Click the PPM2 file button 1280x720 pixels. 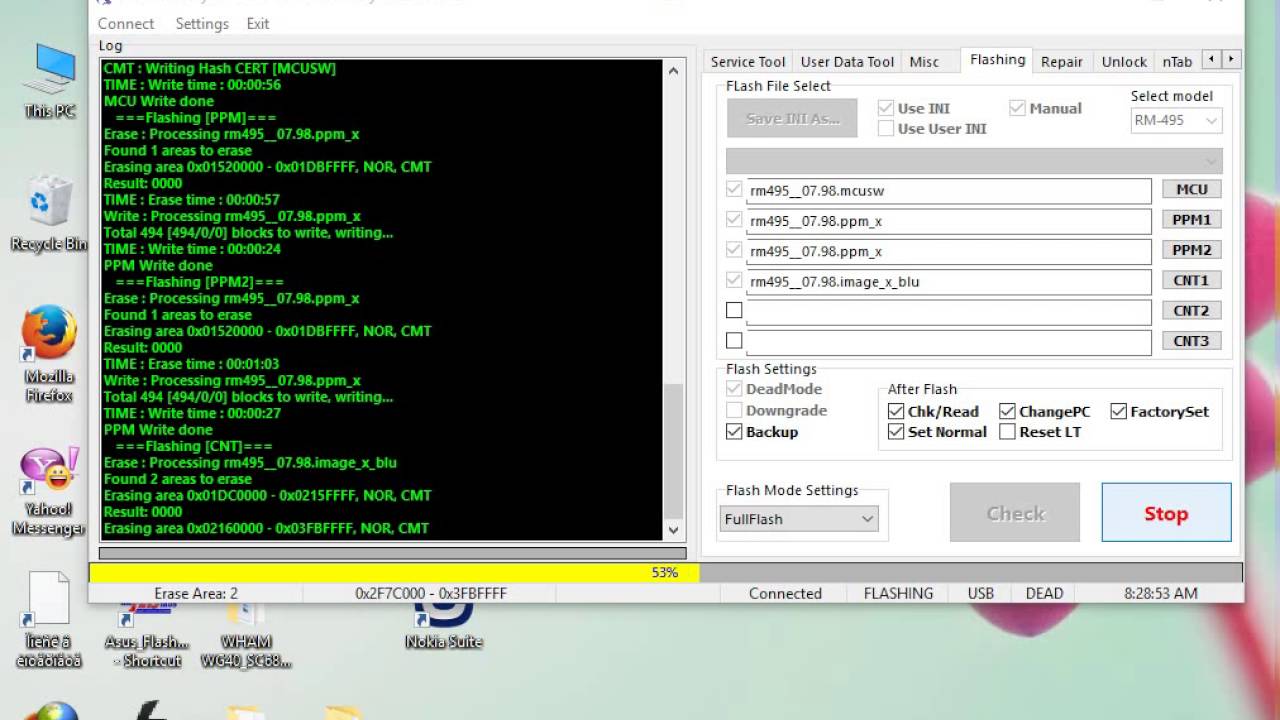pyautogui.click(x=1191, y=250)
